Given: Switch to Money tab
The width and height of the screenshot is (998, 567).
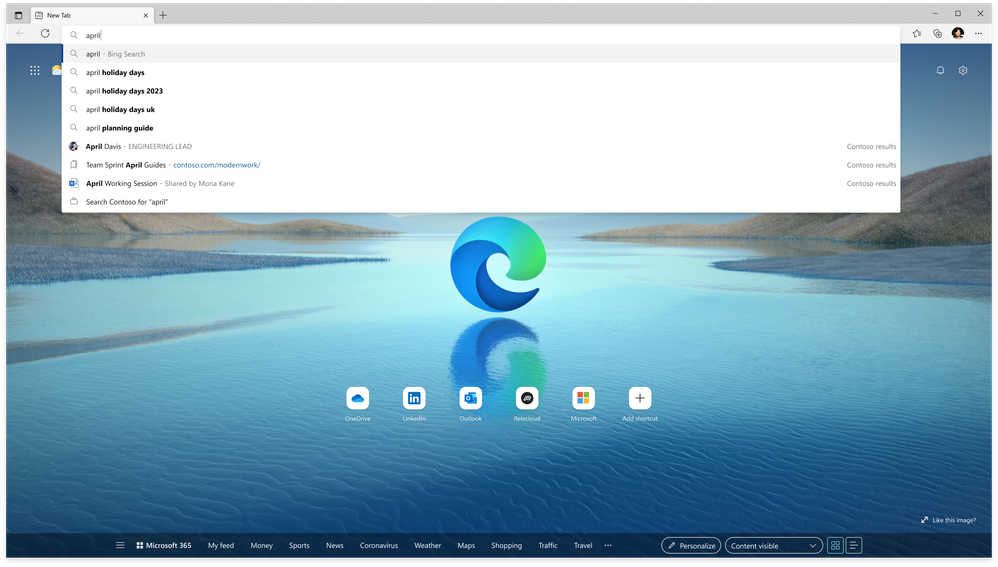Looking at the screenshot, I should pos(262,545).
